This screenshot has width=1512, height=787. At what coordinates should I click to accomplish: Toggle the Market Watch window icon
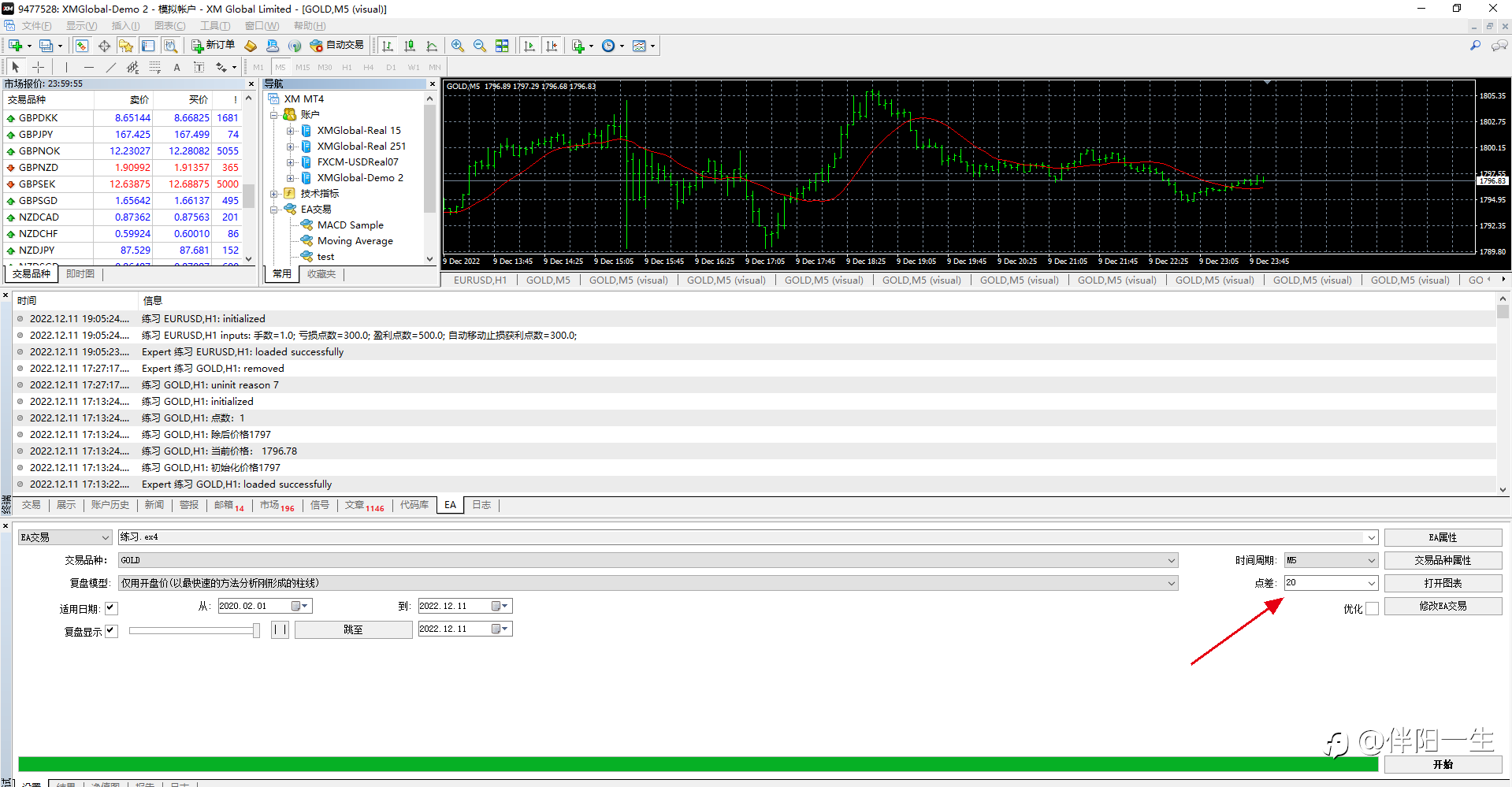82,46
